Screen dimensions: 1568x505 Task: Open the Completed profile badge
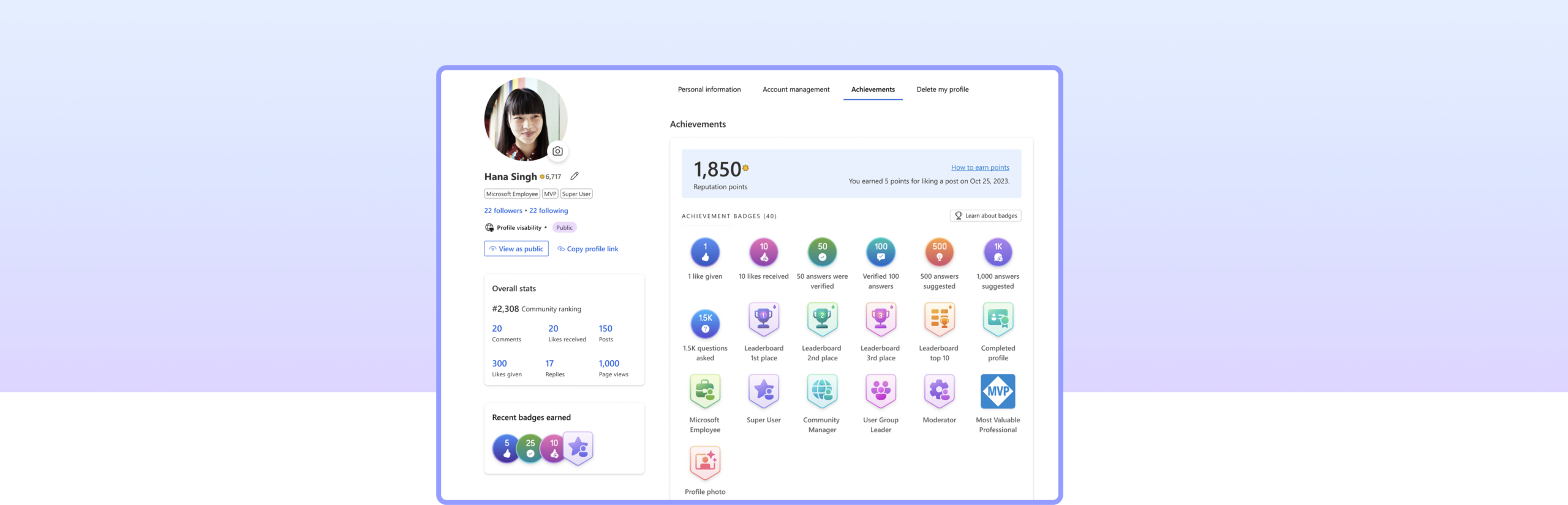pyautogui.click(x=998, y=320)
